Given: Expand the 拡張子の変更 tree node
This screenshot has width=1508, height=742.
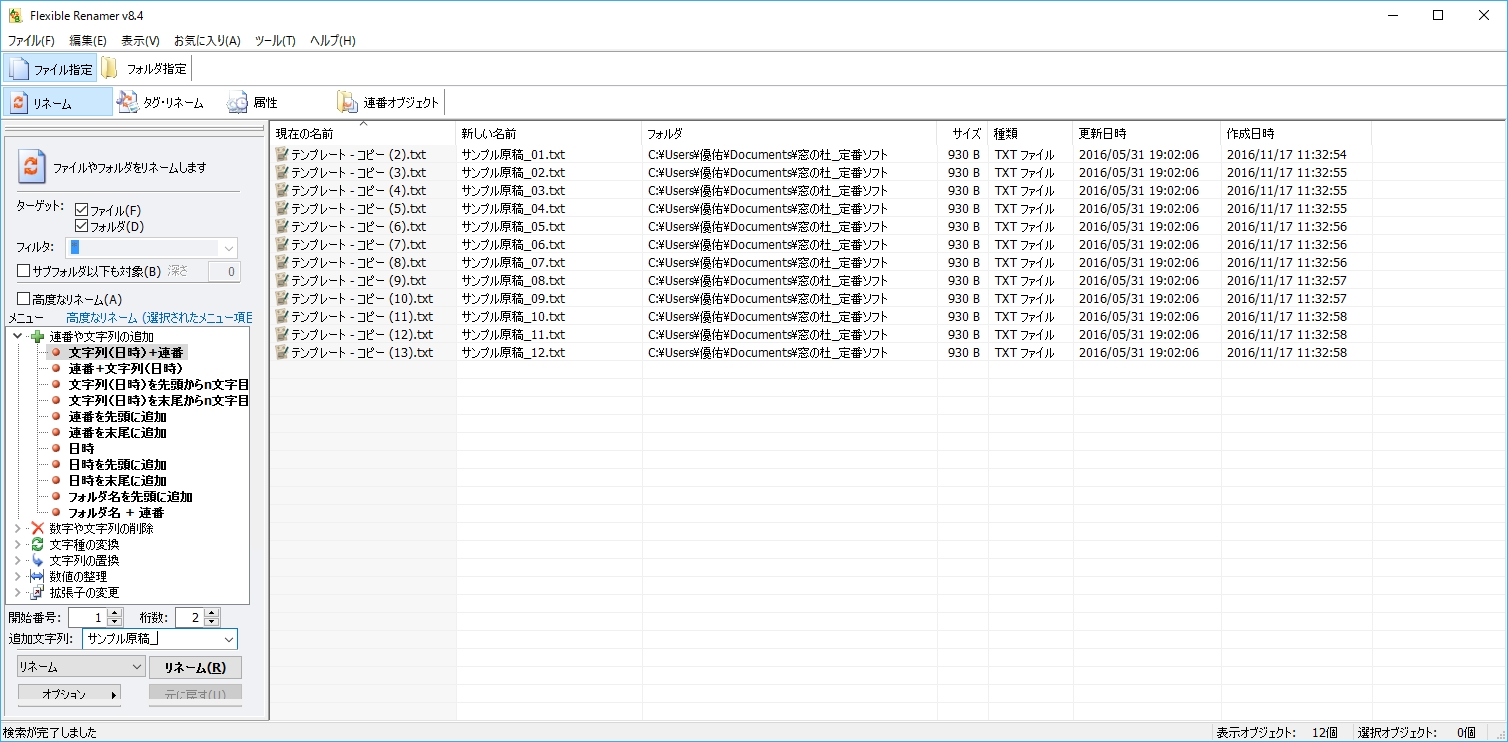Looking at the screenshot, I should [x=18, y=592].
